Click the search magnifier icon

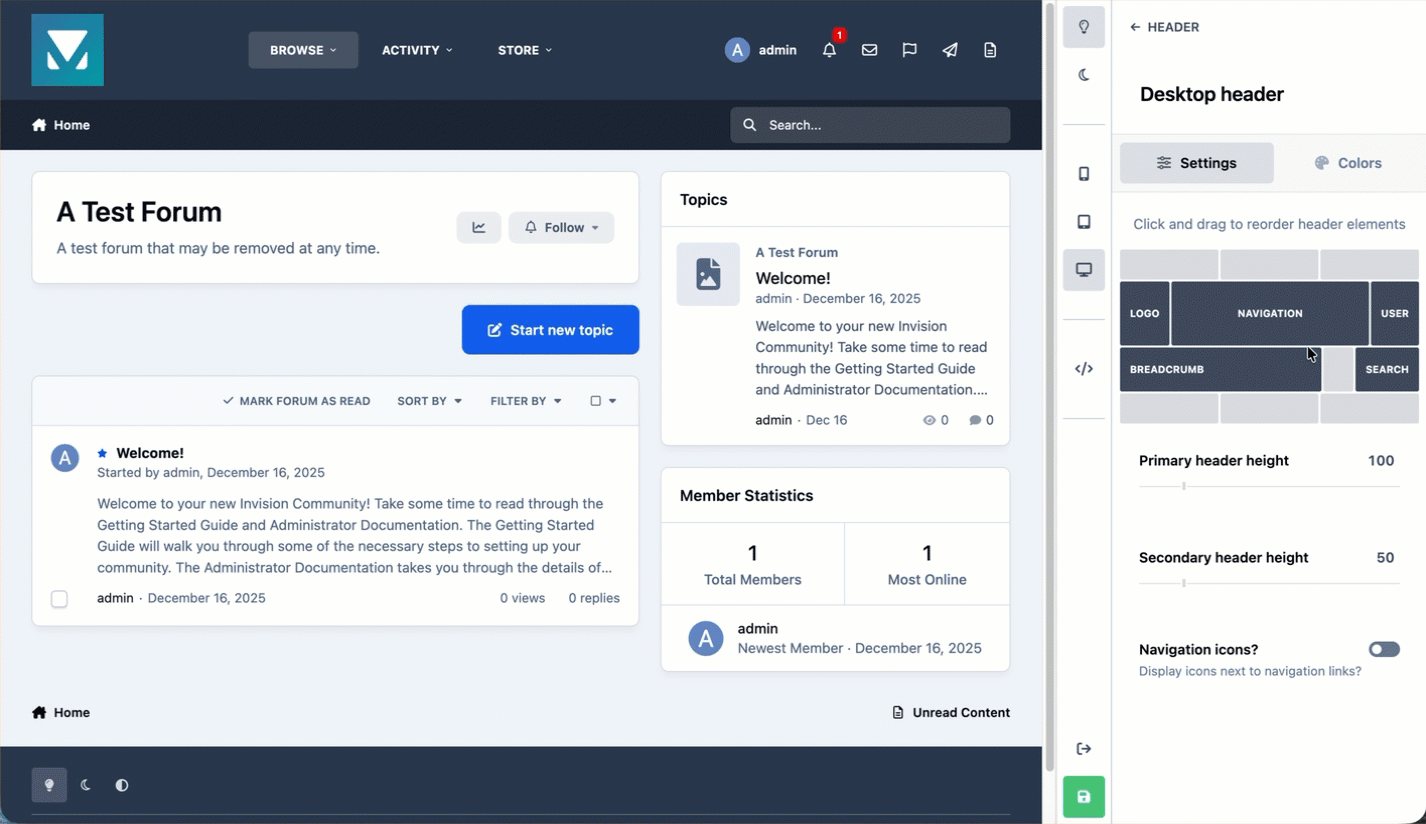(750, 125)
